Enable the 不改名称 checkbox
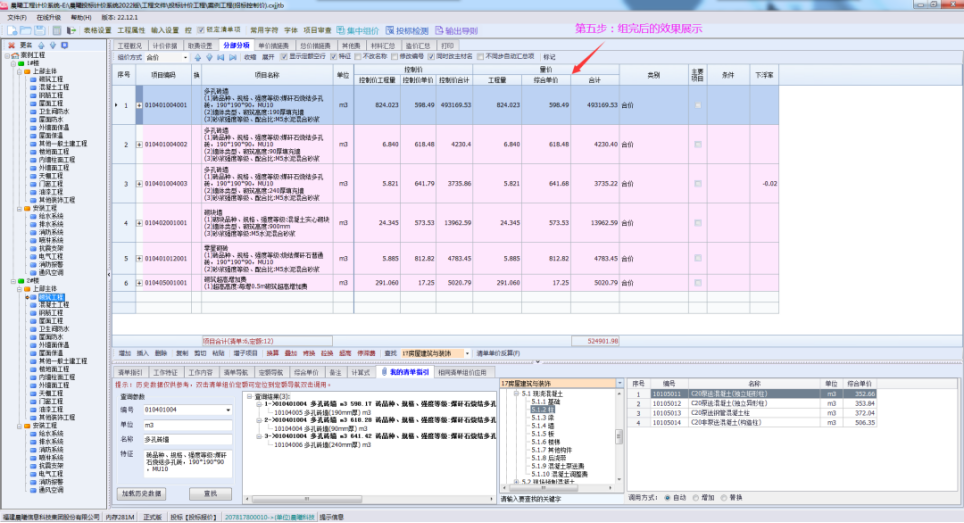The width and height of the screenshot is (964, 523). 358,57
